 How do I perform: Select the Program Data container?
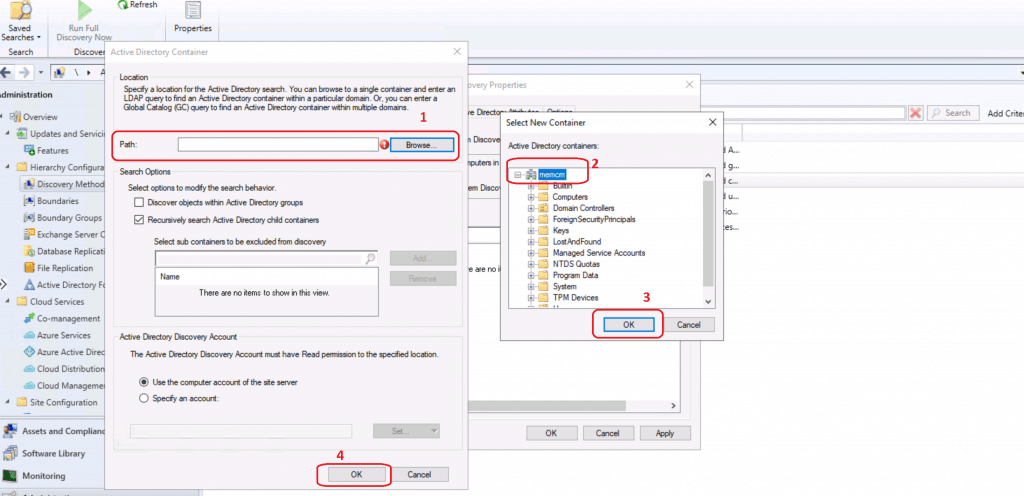tap(575, 275)
